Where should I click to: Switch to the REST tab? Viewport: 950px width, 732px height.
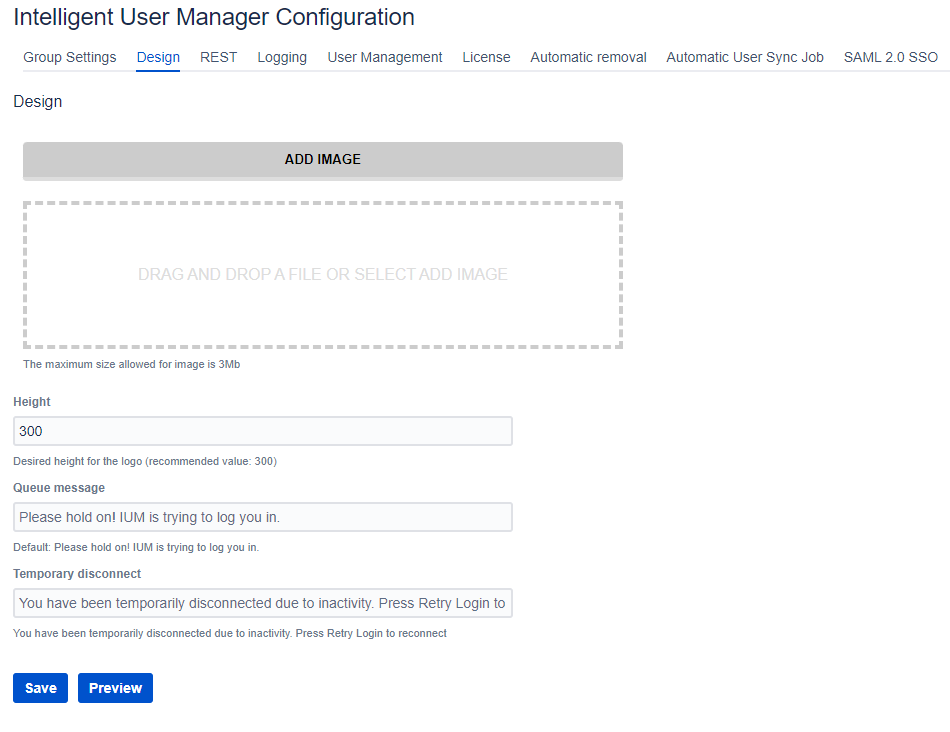[218, 57]
